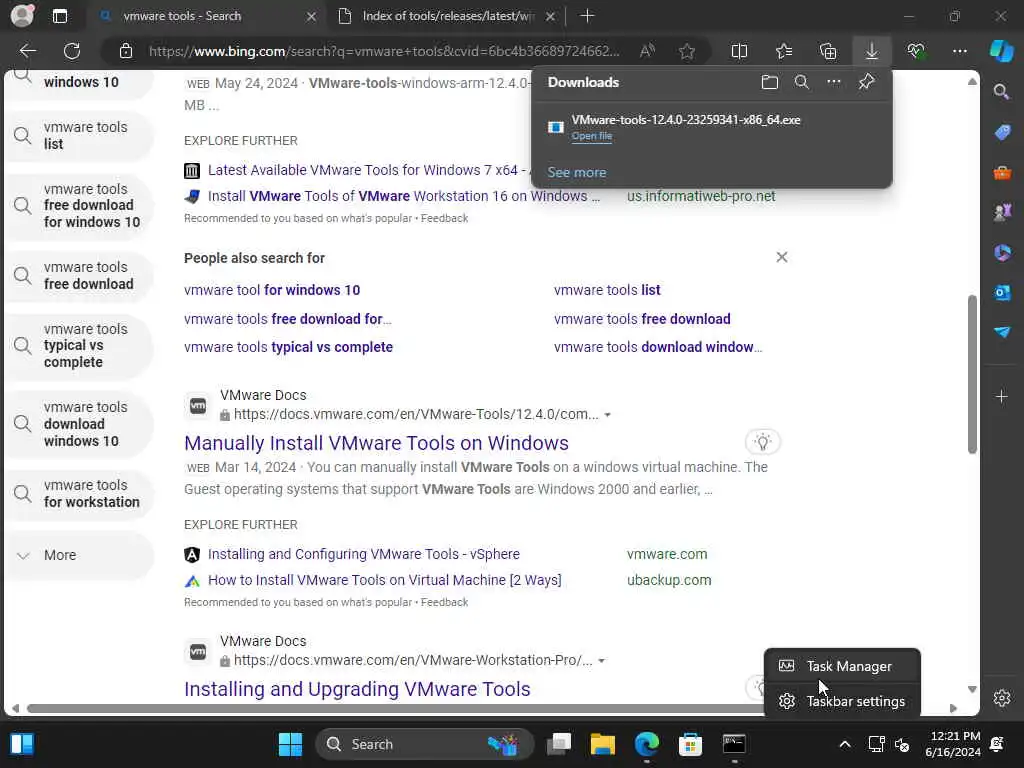Expand the More related searches list

click(x=78, y=555)
